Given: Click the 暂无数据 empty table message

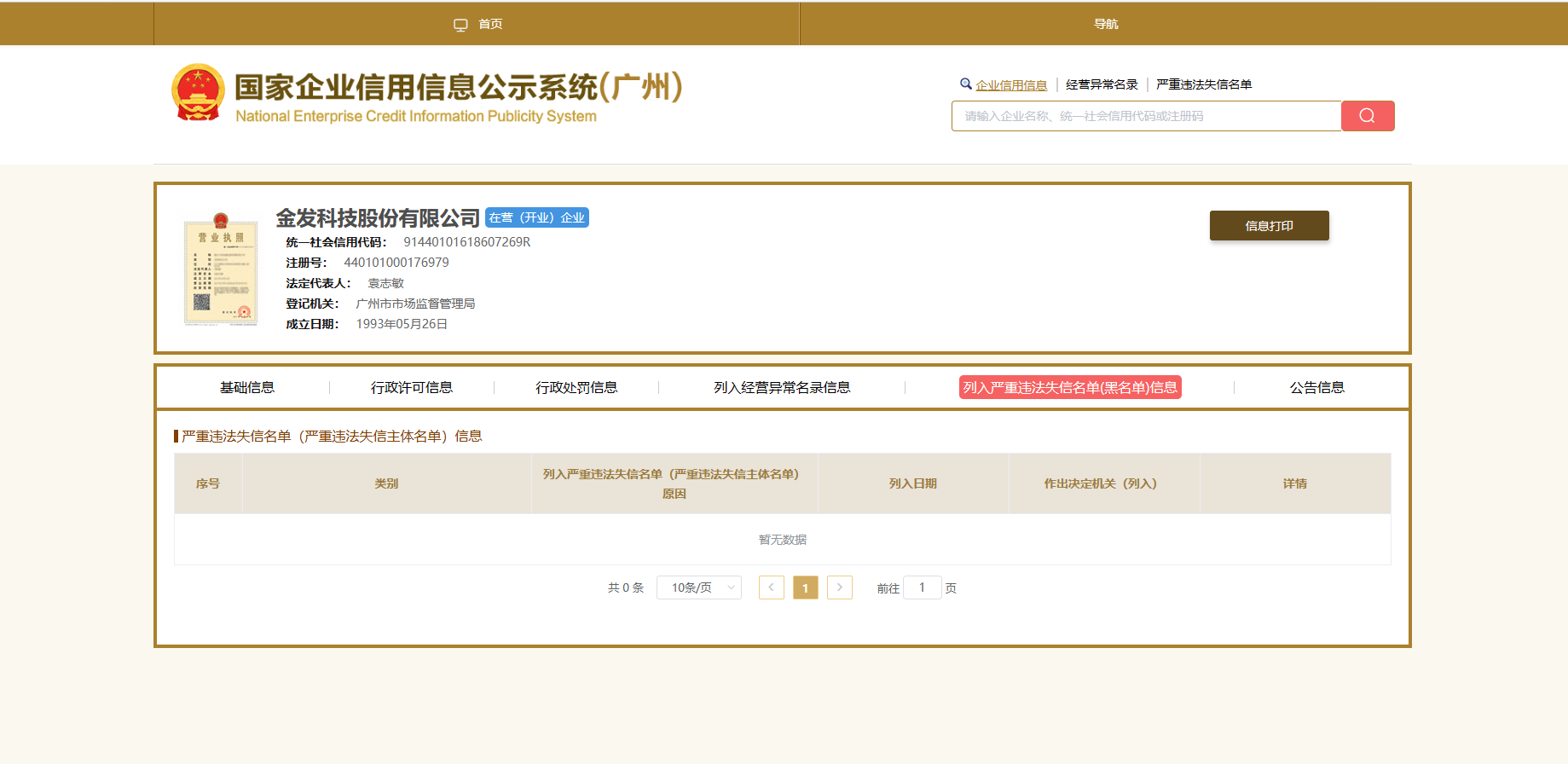Looking at the screenshot, I should pyautogui.click(x=783, y=540).
